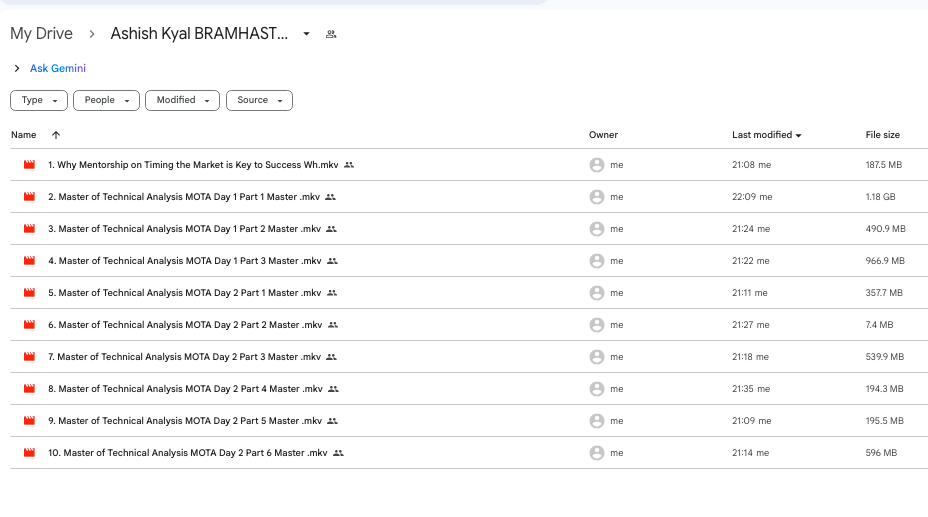The height and width of the screenshot is (517, 928).
Task: Open the Source filter dropdown
Action: [259, 101]
